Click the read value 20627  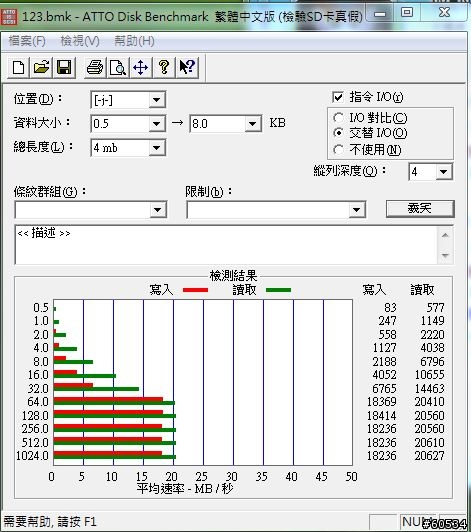click(429, 456)
